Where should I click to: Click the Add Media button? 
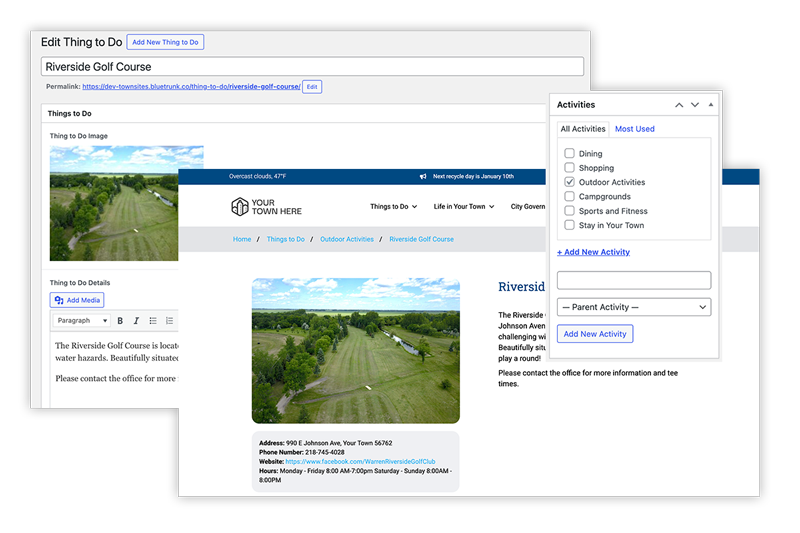click(77, 300)
